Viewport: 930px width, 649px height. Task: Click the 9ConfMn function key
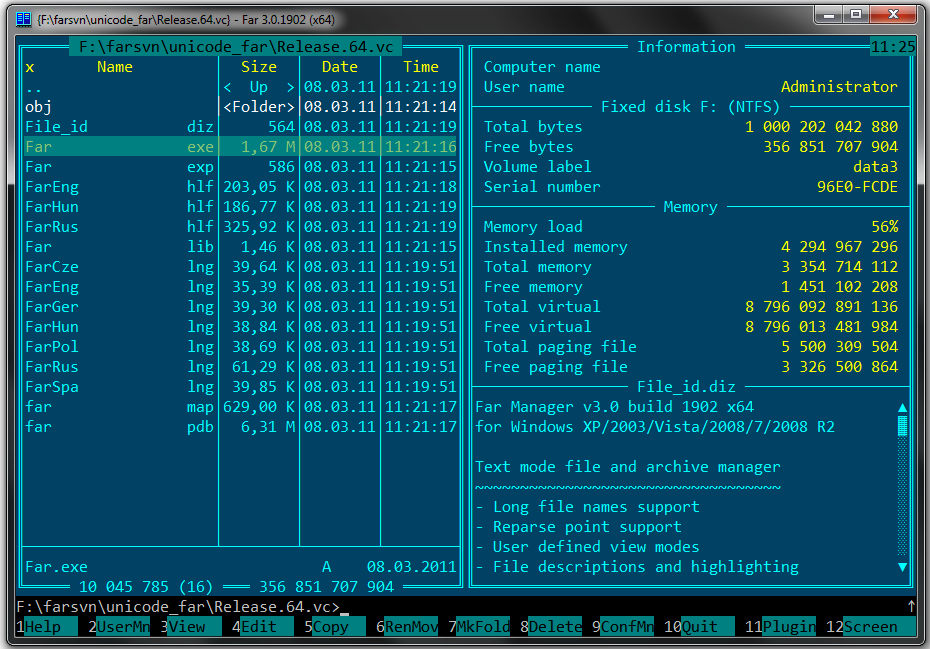[x=622, y=626]
